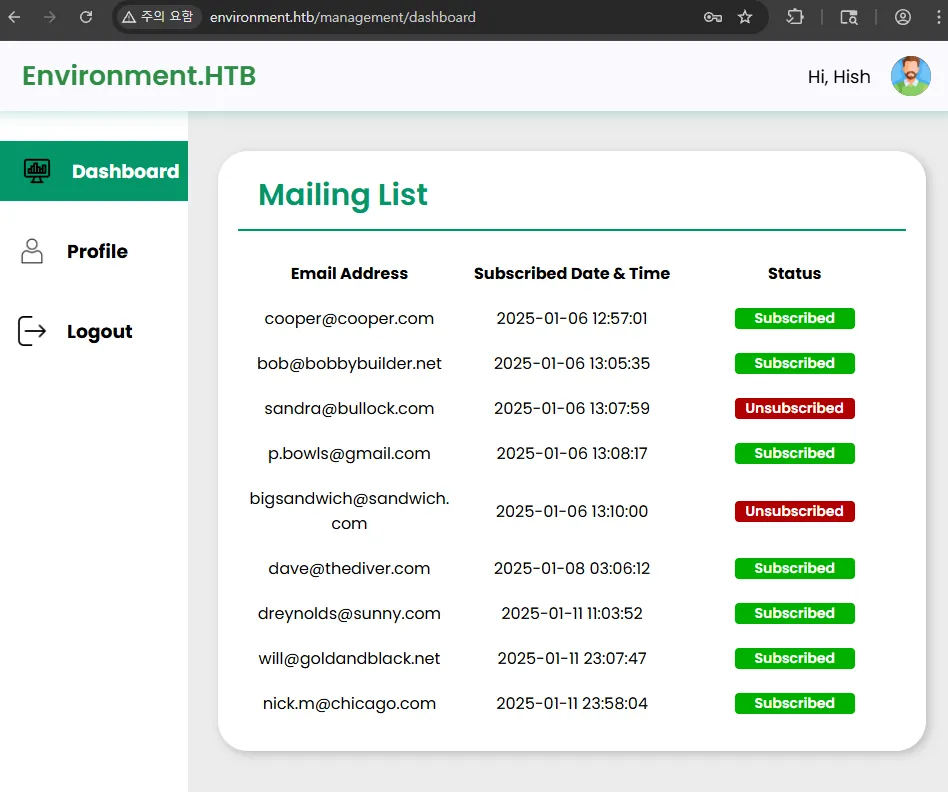948x792 pixels.
Task: Click the Environment.HTB logo
Action: pyautogui.click(x=139, y=76)
